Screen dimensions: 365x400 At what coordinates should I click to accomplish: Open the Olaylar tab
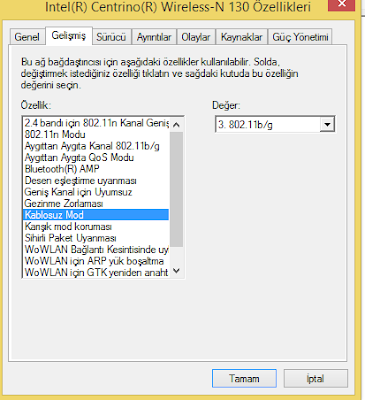click(x=196, y=37)
